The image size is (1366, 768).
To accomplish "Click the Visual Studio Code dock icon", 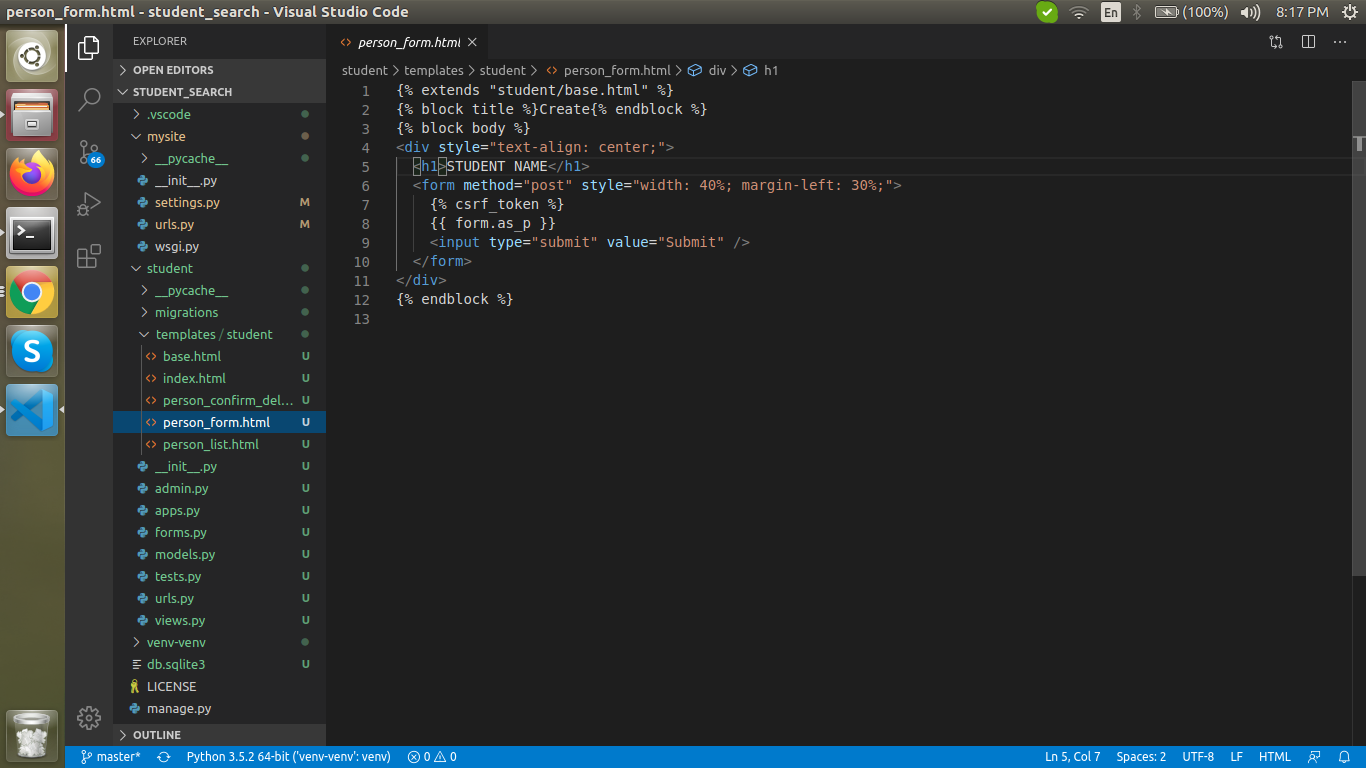I will 33,410.
